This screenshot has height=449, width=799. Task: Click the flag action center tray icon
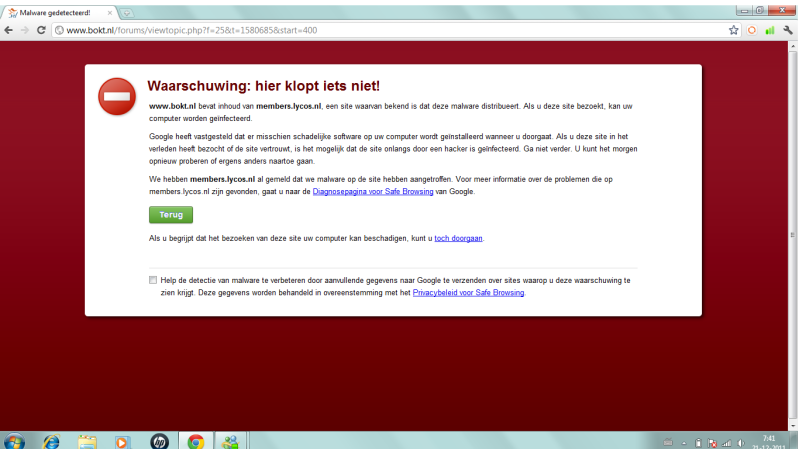tap(712, 443)
